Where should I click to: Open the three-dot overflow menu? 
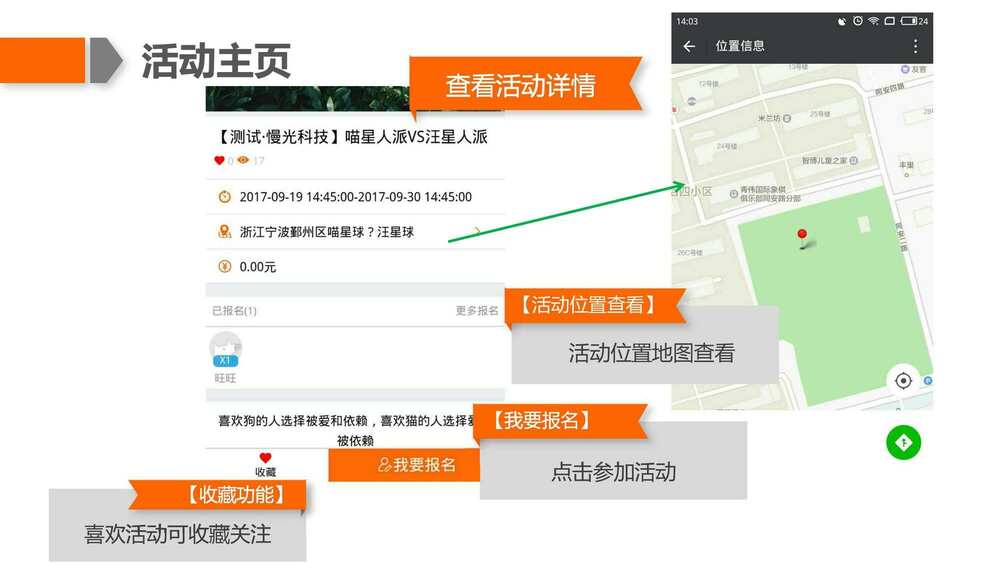click(915, 46)
